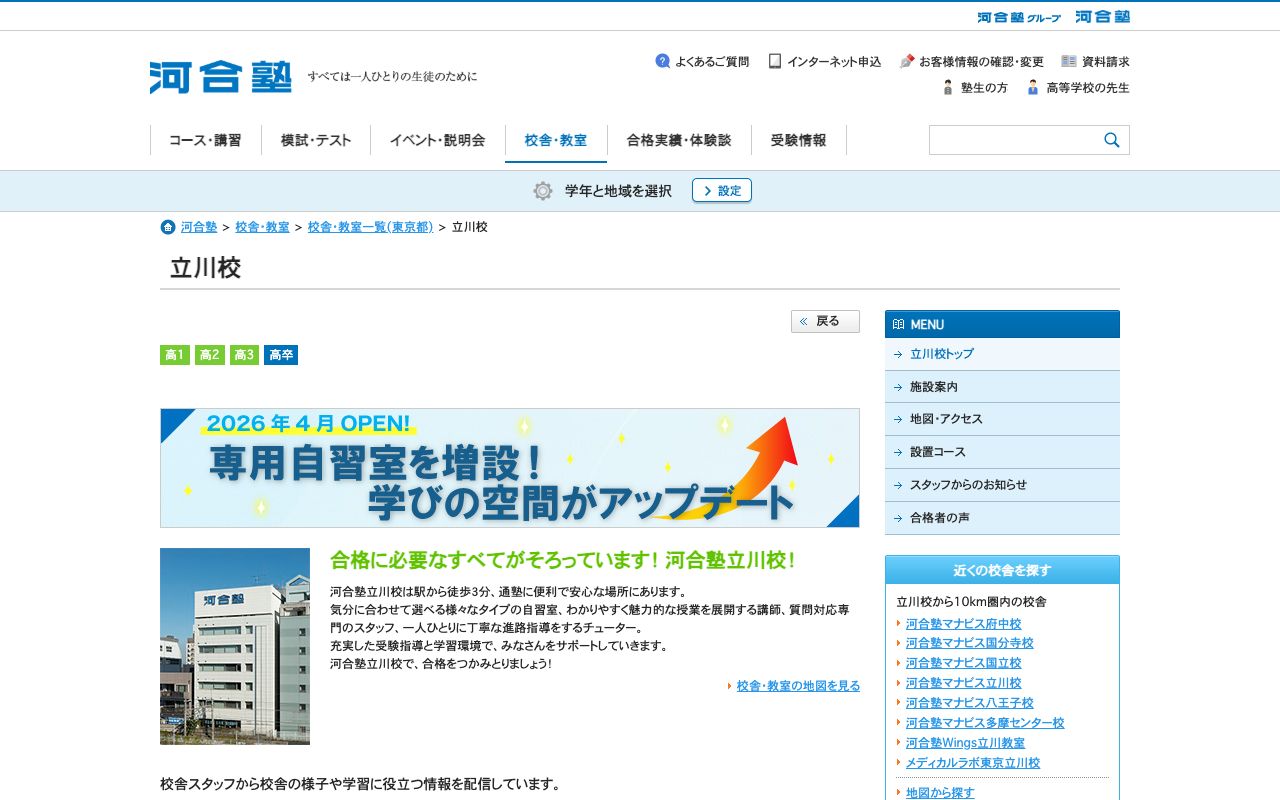Click the 設定 button

point(722,190)
